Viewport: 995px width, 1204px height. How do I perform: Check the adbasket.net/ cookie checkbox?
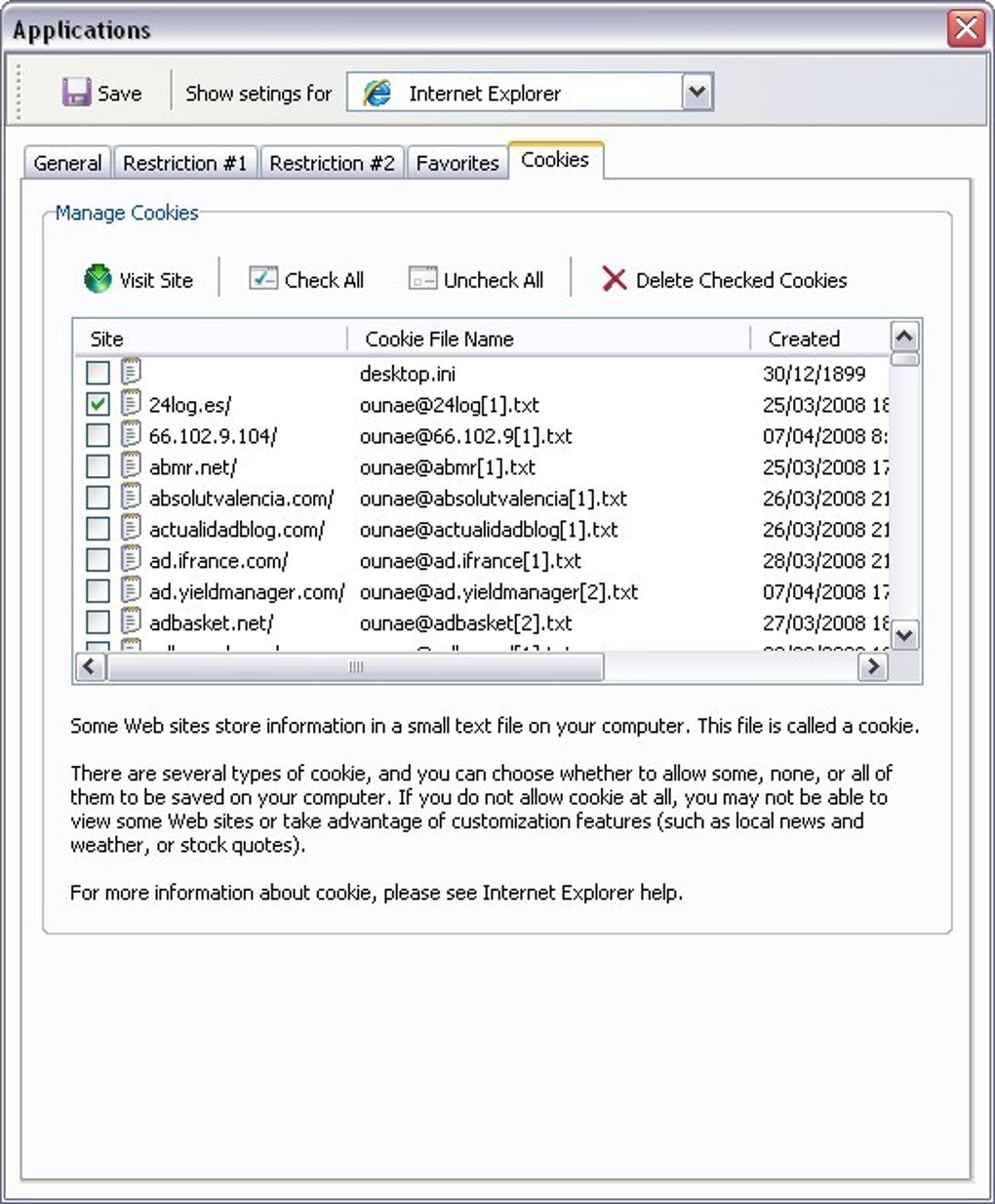click(x=98, y=622)
